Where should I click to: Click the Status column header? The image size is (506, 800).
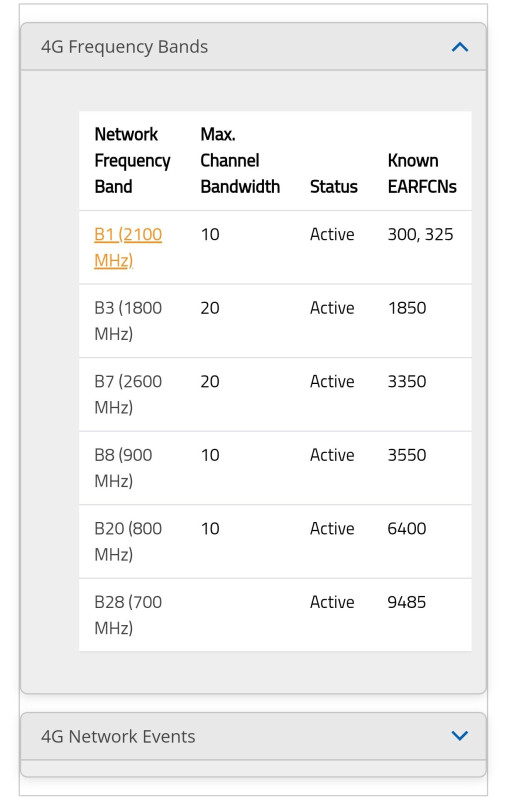[x=334, y=187]
